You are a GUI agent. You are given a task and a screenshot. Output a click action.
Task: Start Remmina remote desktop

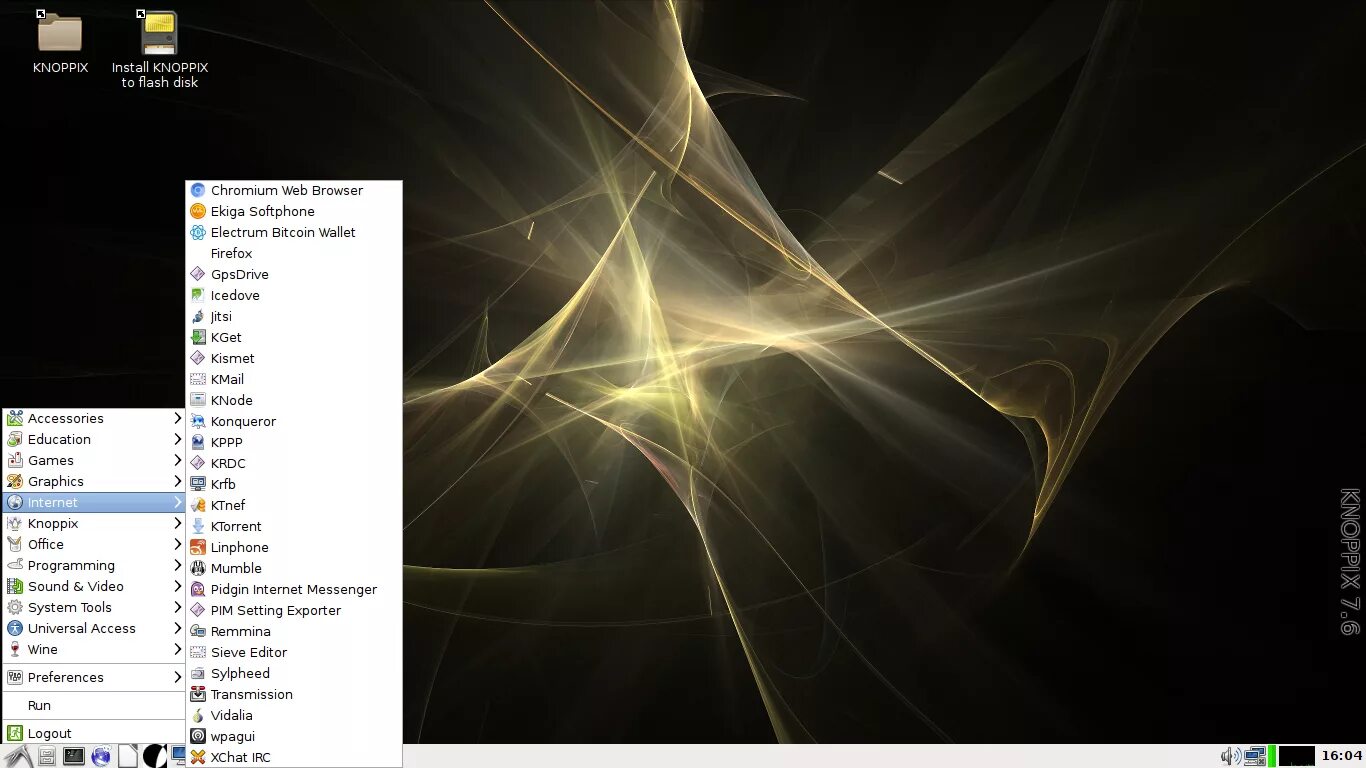[x=294, y=631]
